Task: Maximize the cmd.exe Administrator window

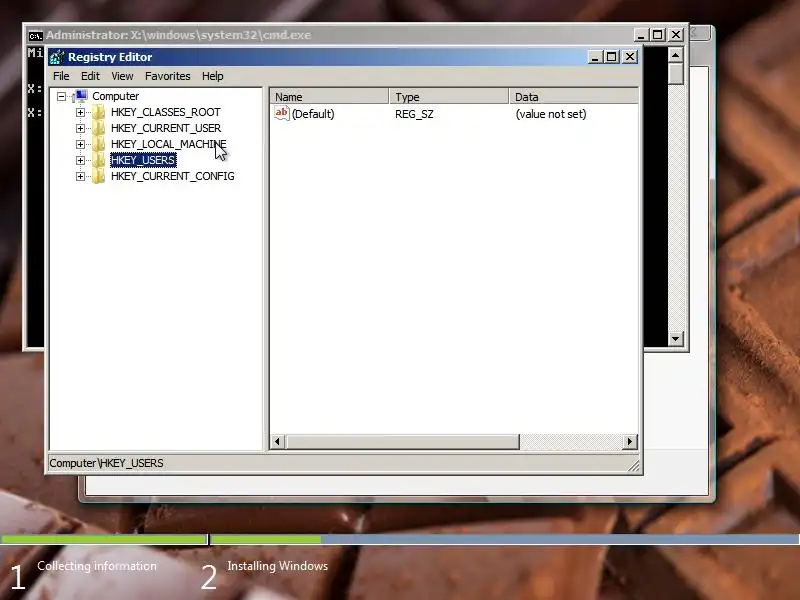Action: click(x=658, y=35)
